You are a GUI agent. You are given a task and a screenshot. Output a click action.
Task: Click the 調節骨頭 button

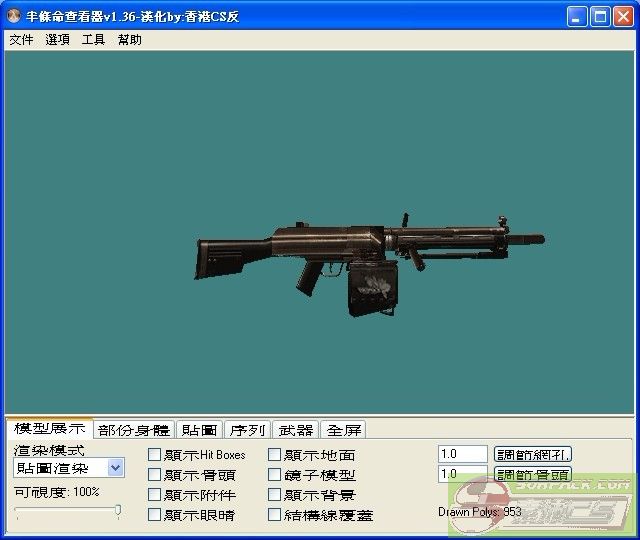533,474
